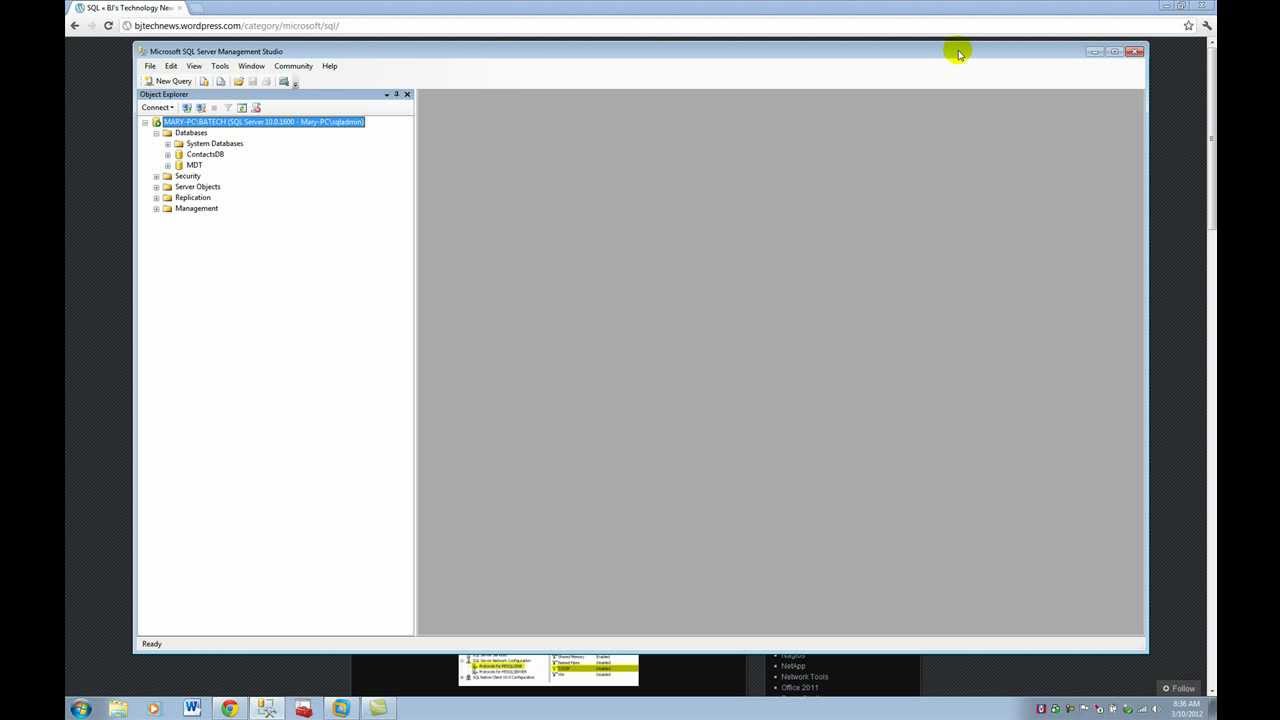Click the Filter funnel icon
The height and width of the screenshot is (720, 1280).
pos(228,107)
